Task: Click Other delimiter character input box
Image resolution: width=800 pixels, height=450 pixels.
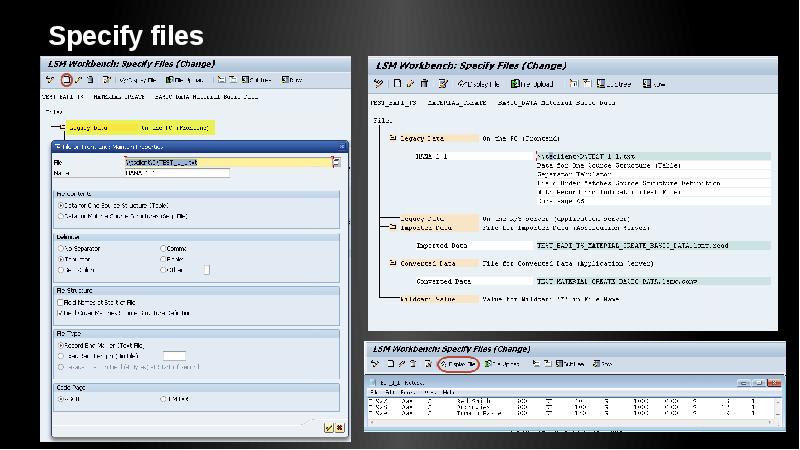Action: point(207,270)
